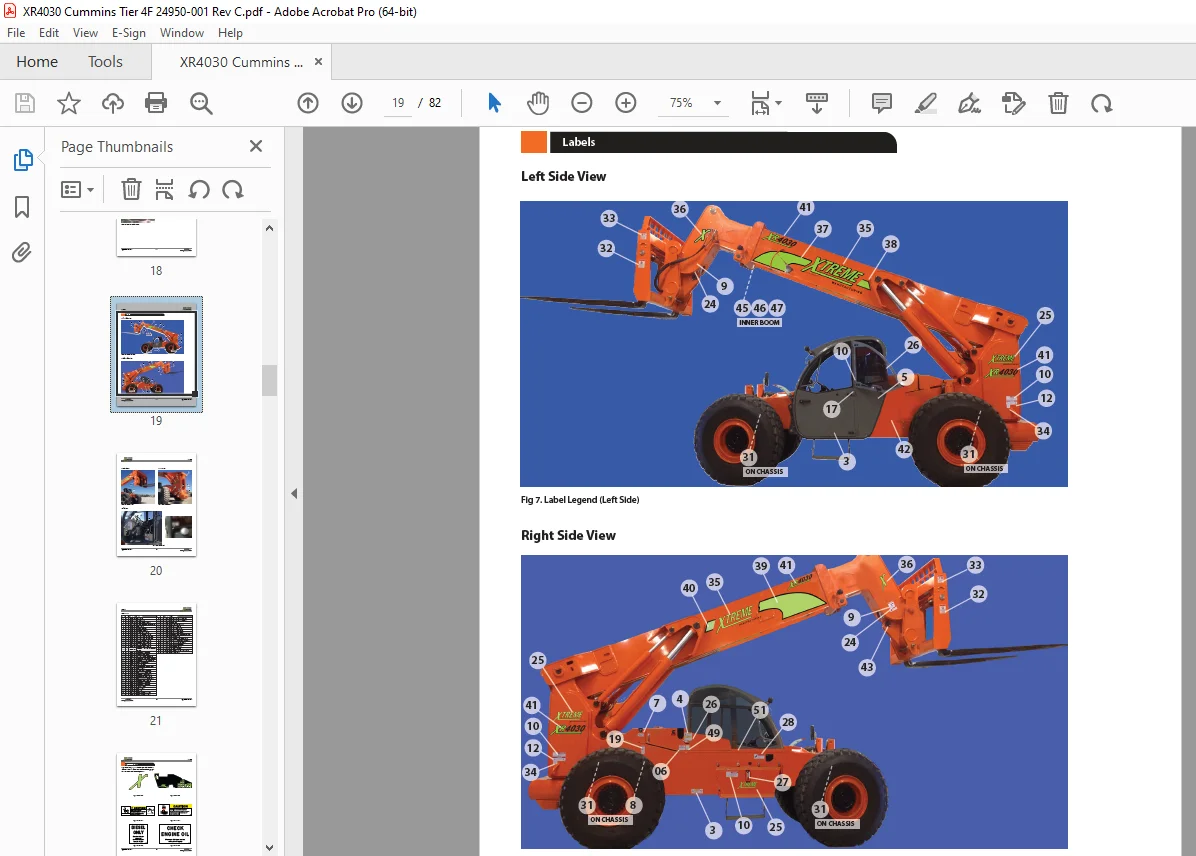Open the E-Sign menu
Screen dimensions: 1196x856
pyautogui.click(x=128, y=33)
